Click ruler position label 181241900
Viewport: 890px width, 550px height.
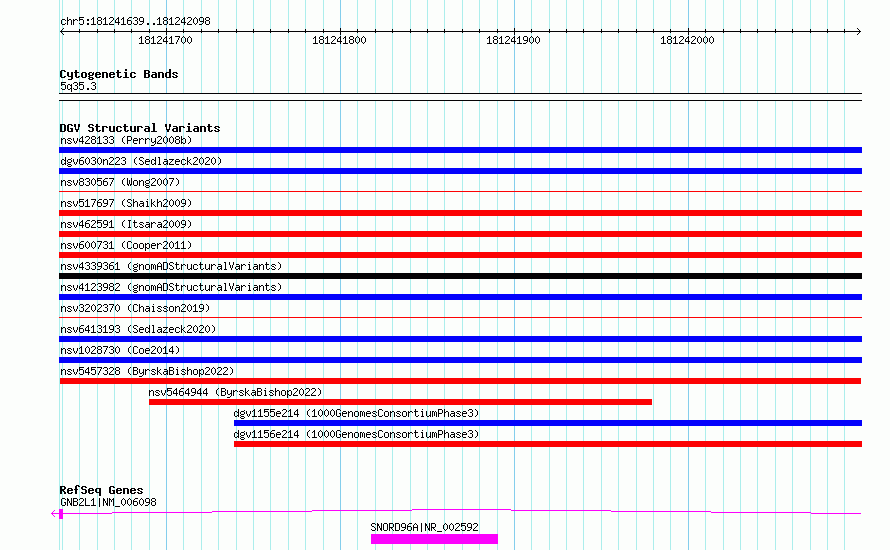click(513, 40)
